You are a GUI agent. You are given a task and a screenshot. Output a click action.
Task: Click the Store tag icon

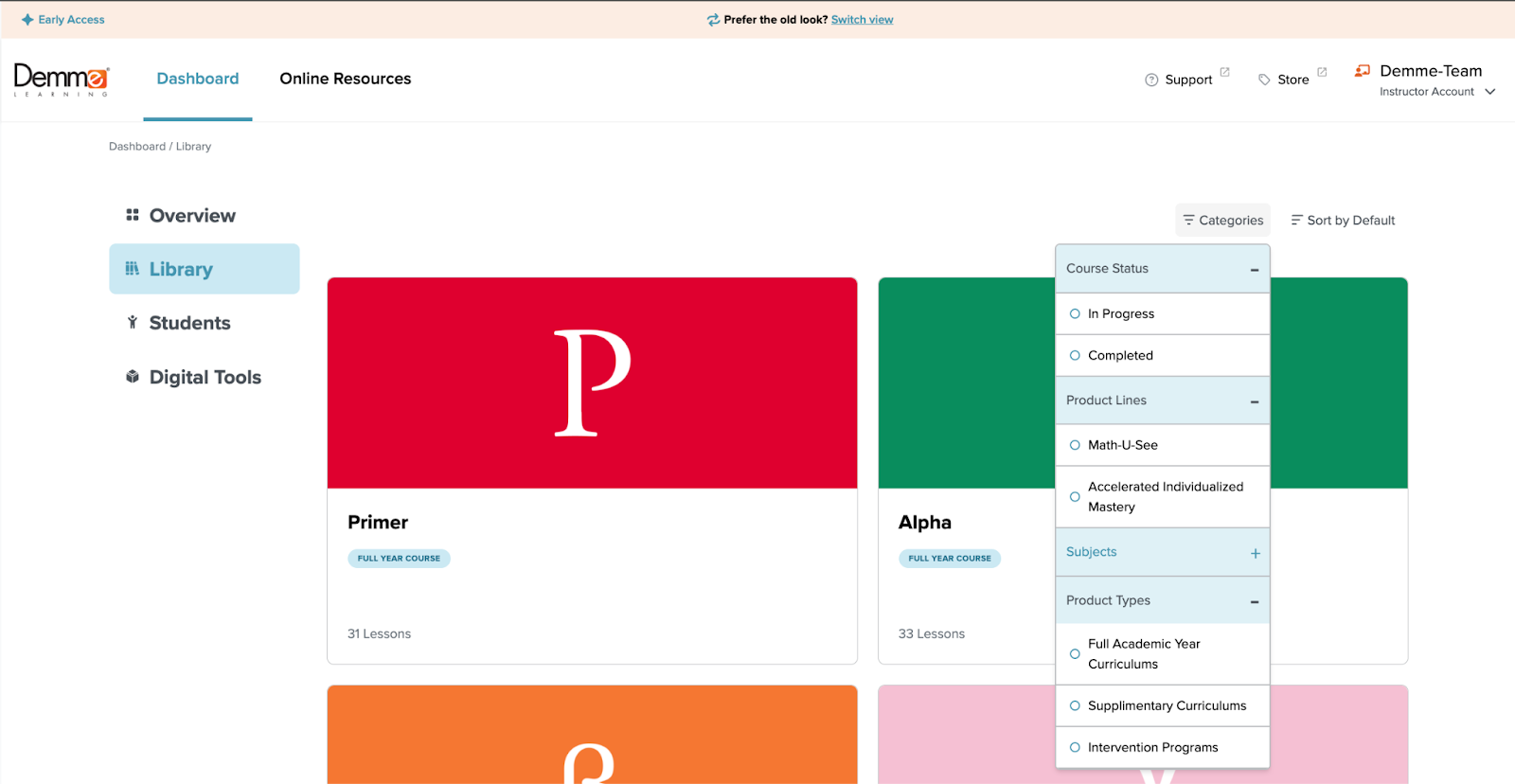point(1264,80)
